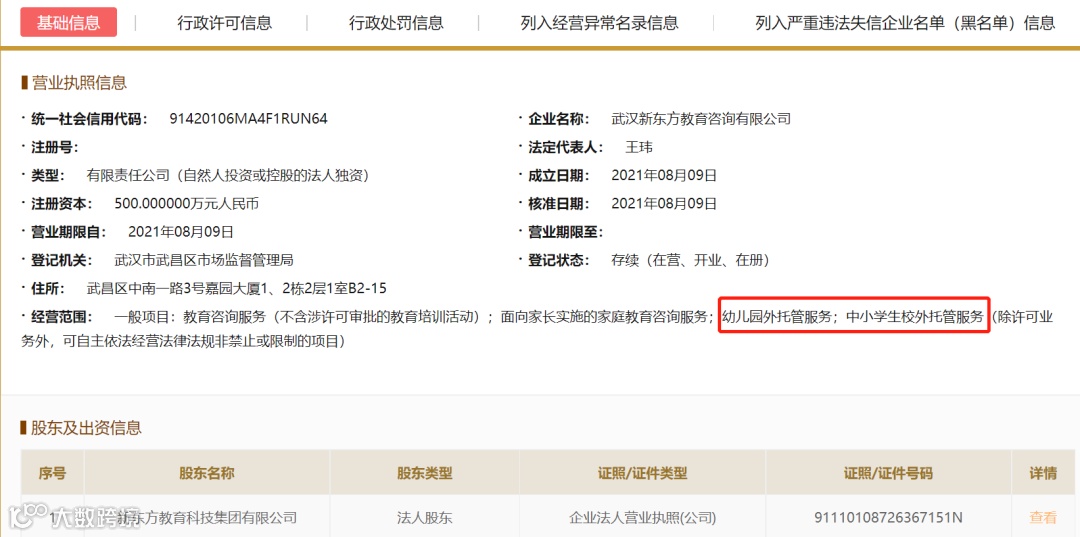Screen dimensions: 1080x537
Task: Click company name 武汉新东方教育咨询有限公司
Action: [701, 118]
